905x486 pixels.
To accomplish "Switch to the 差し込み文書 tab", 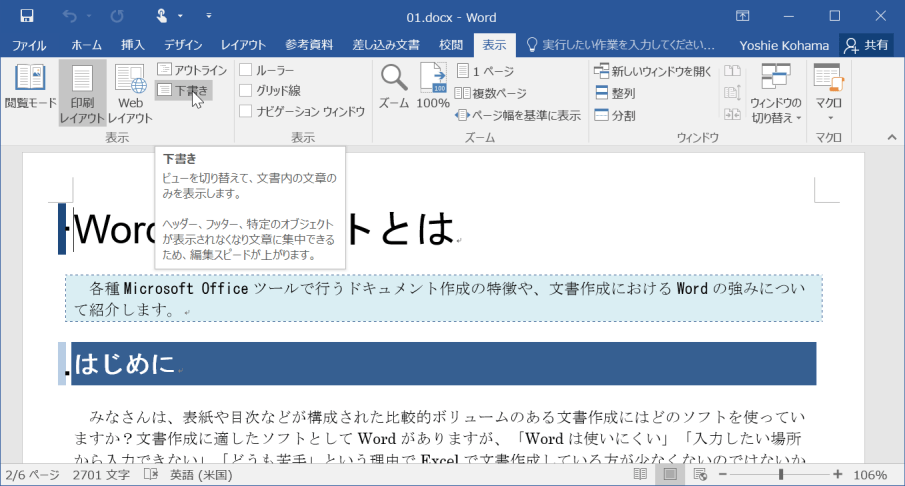I will tap(386, 45).
